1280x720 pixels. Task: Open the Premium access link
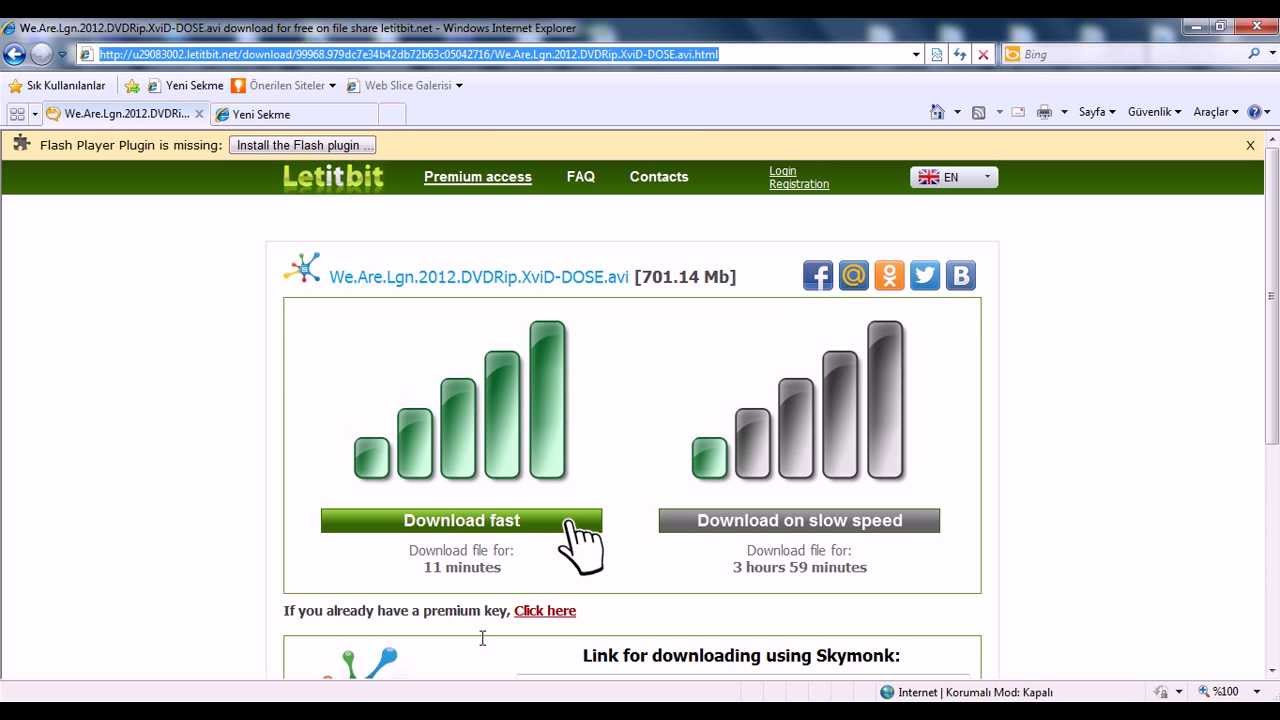[x=478, y=177]
